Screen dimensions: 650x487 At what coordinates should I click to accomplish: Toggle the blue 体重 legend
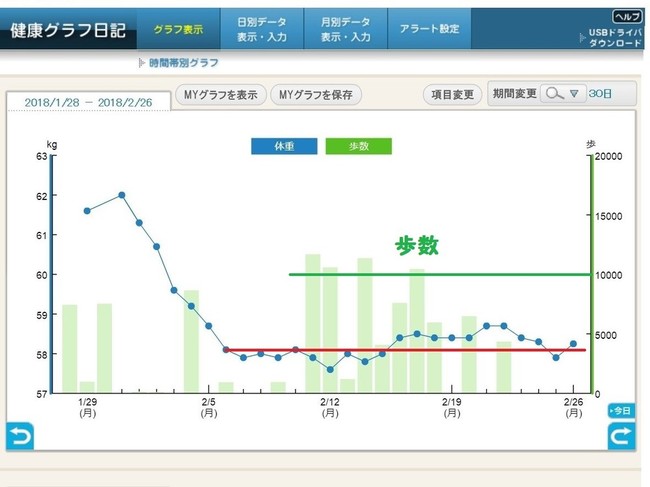284,146
